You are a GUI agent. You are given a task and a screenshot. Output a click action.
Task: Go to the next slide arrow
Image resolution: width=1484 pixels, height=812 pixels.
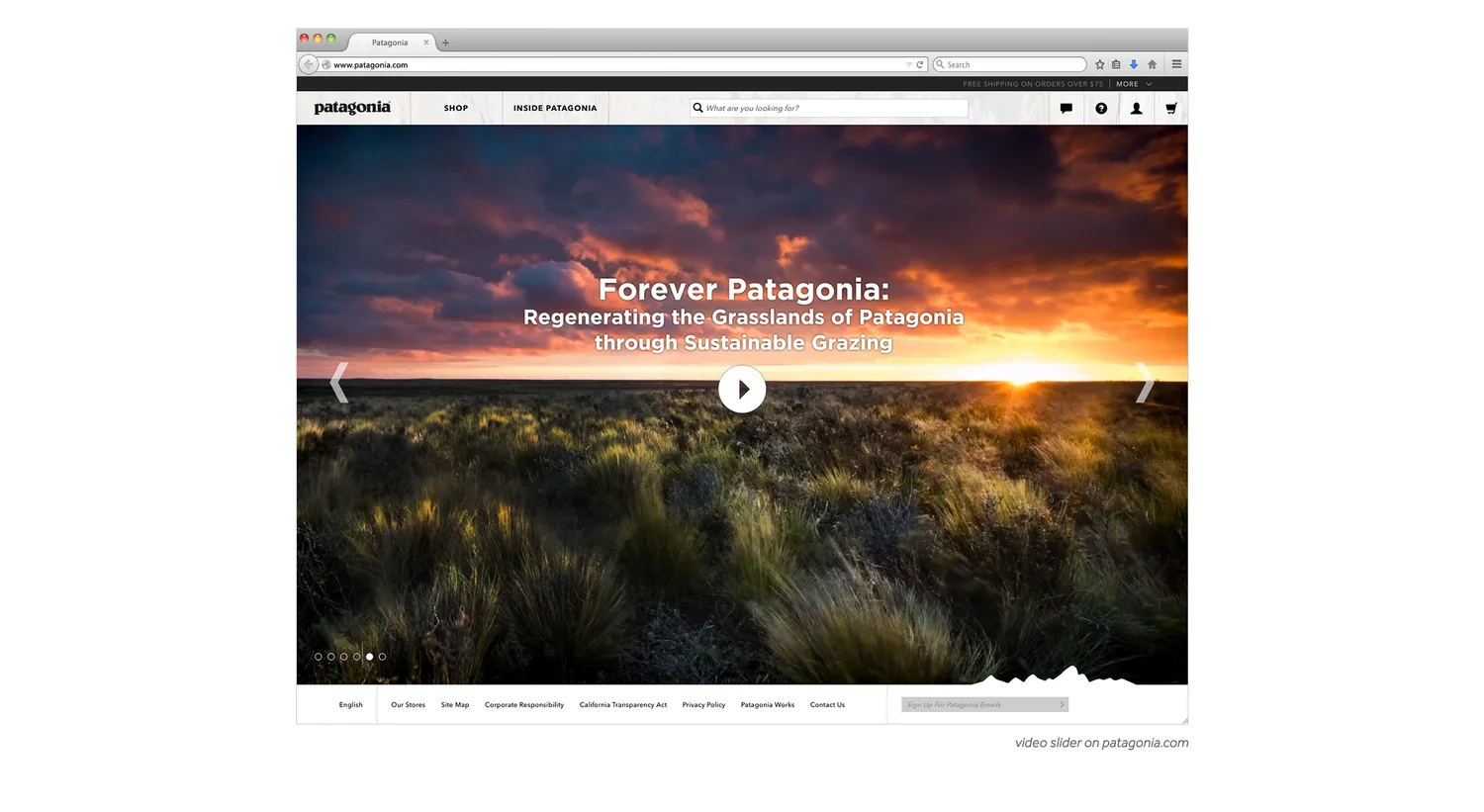[1145, 383]
